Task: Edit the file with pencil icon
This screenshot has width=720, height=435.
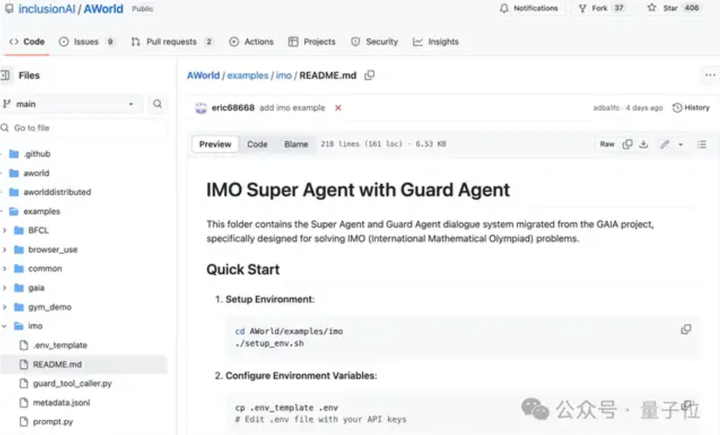Action: [x=664, y=144]
